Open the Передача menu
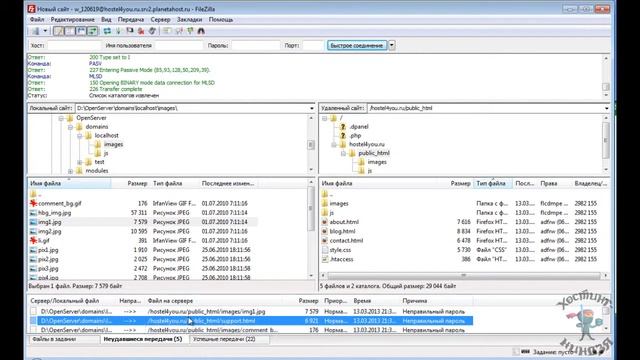 pyautogui.click(x=131, y=20)
